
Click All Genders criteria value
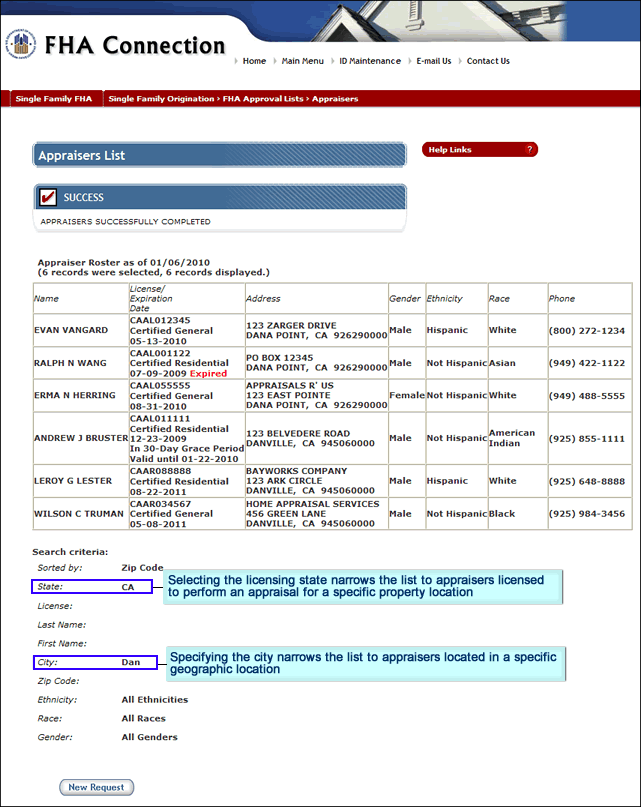149,737
